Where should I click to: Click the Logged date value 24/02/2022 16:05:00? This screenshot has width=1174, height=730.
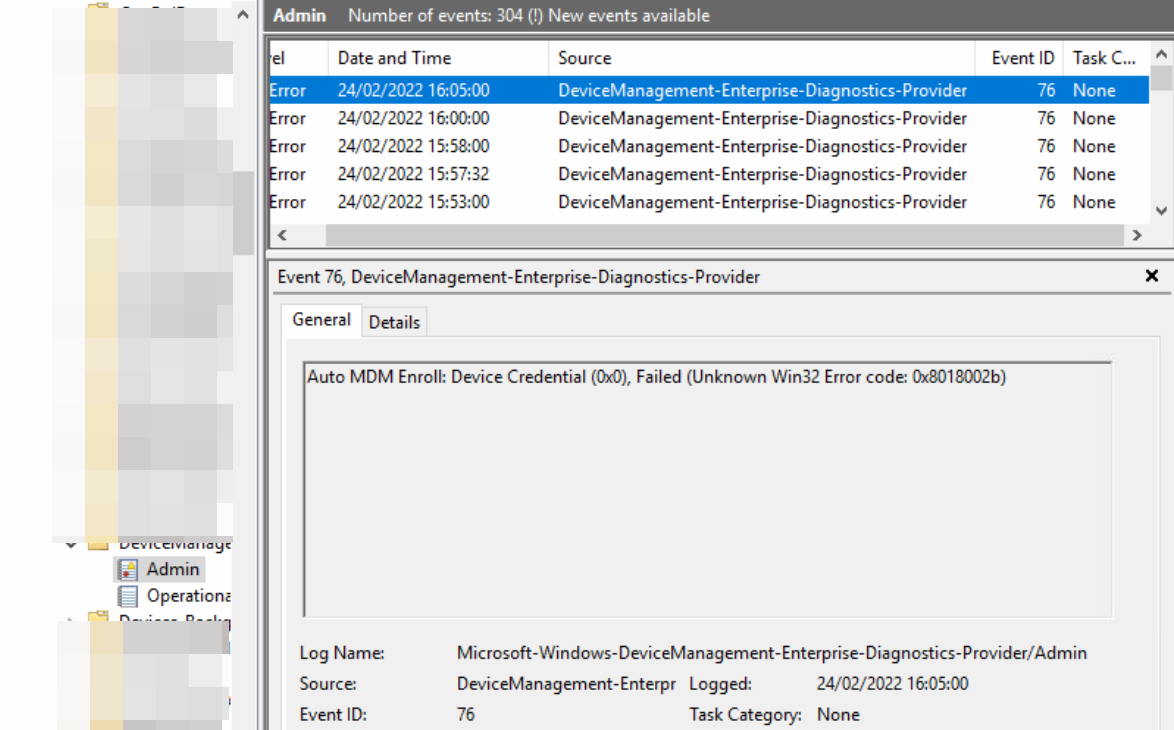tap(892, 684)
